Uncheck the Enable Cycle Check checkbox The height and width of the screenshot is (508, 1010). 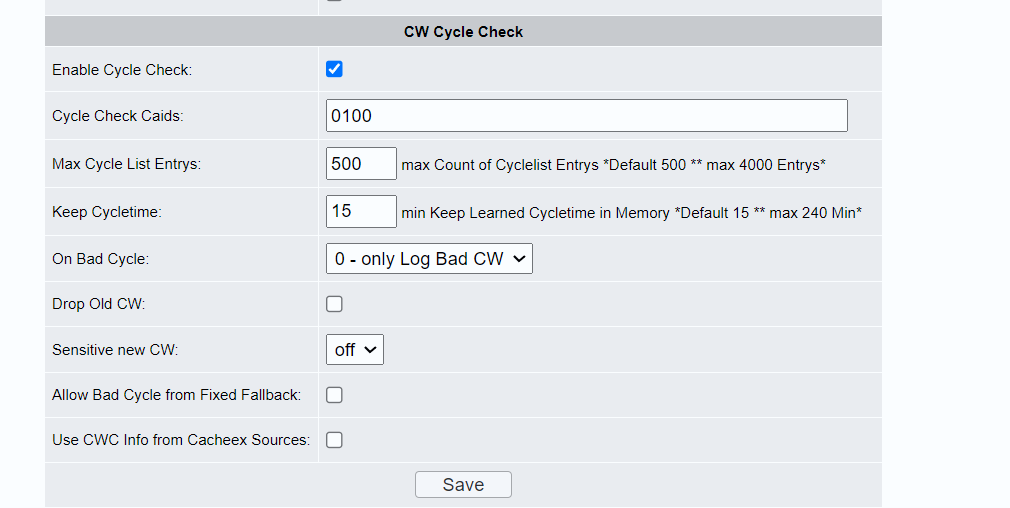334,69
